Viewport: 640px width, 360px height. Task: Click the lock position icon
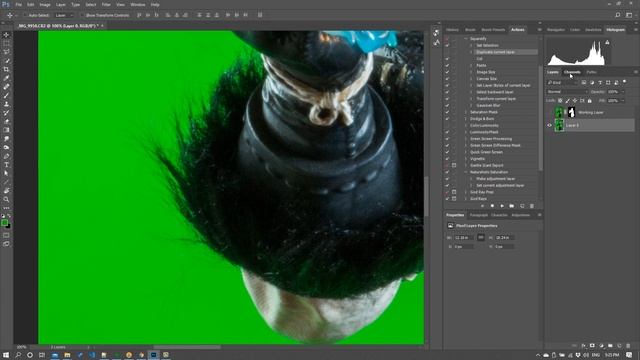[x=575, y=100]
